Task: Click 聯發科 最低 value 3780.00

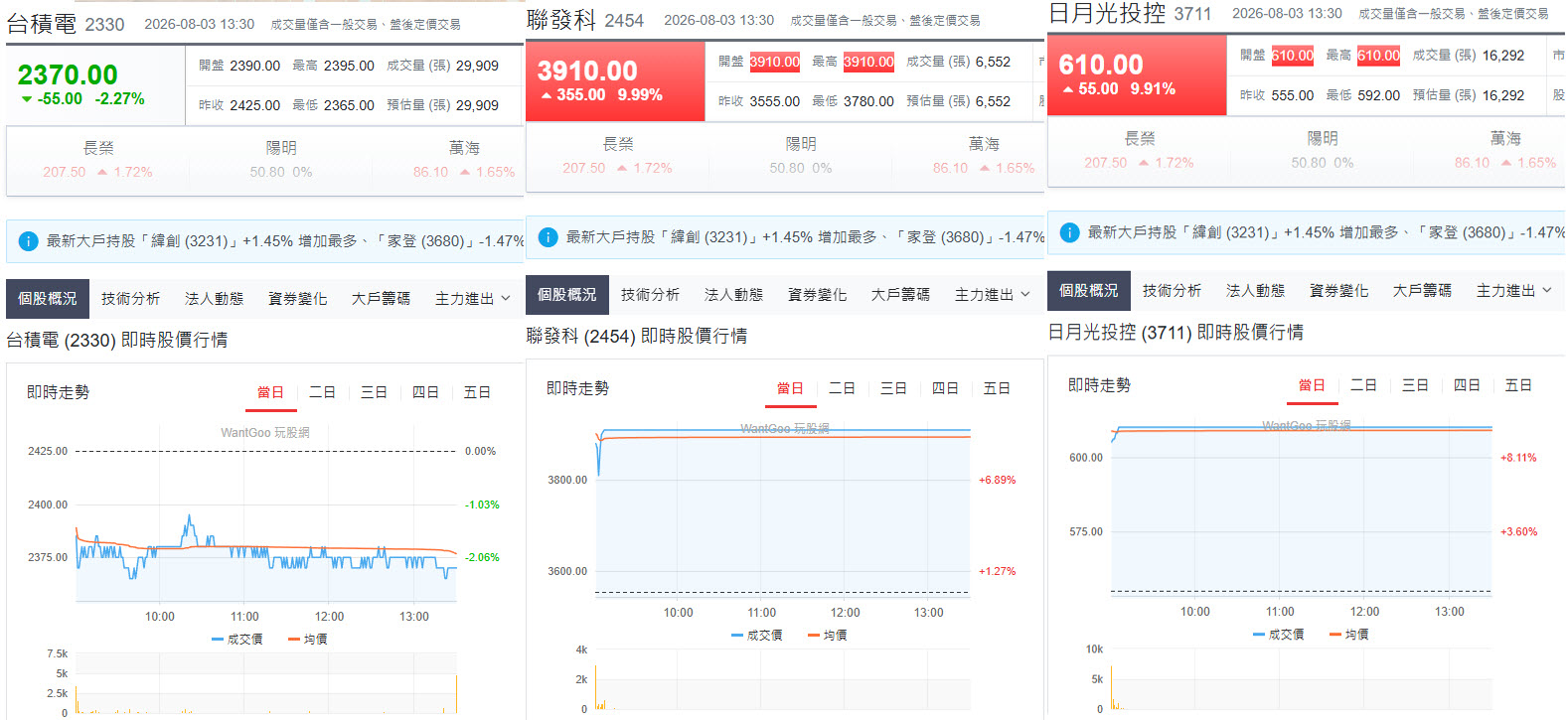Action: [x=868, y=101]
